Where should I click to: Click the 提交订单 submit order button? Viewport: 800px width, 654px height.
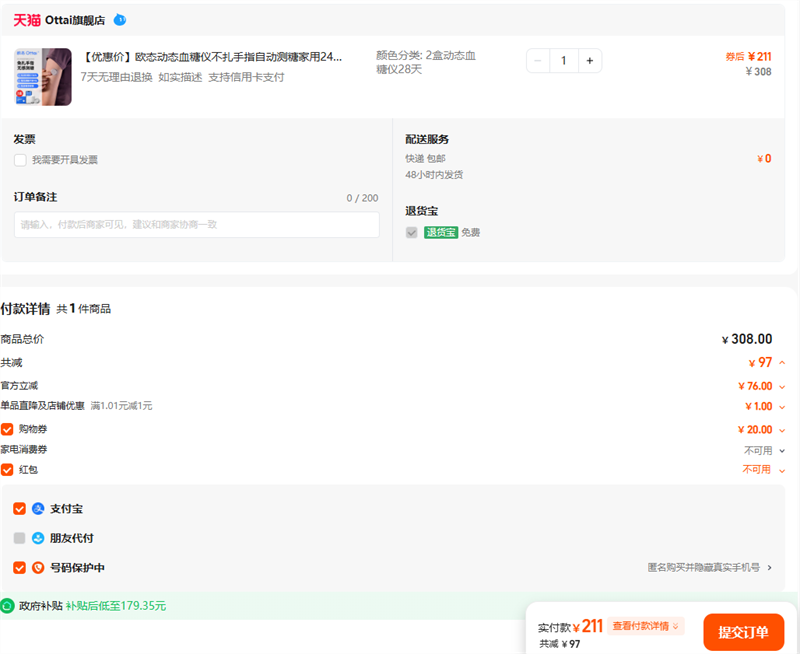[x=743, y=632]
